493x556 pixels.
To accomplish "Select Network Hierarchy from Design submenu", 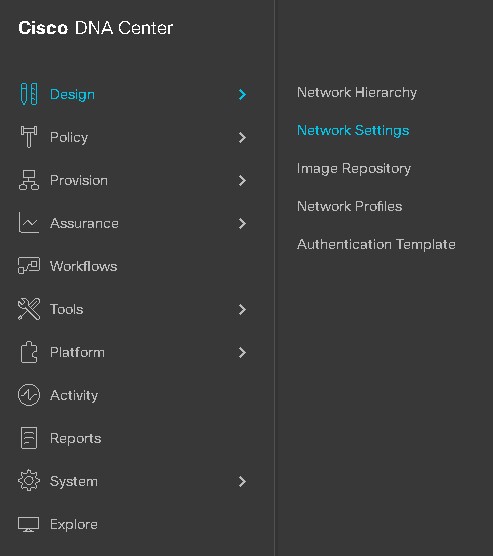I will click(357, 93).
